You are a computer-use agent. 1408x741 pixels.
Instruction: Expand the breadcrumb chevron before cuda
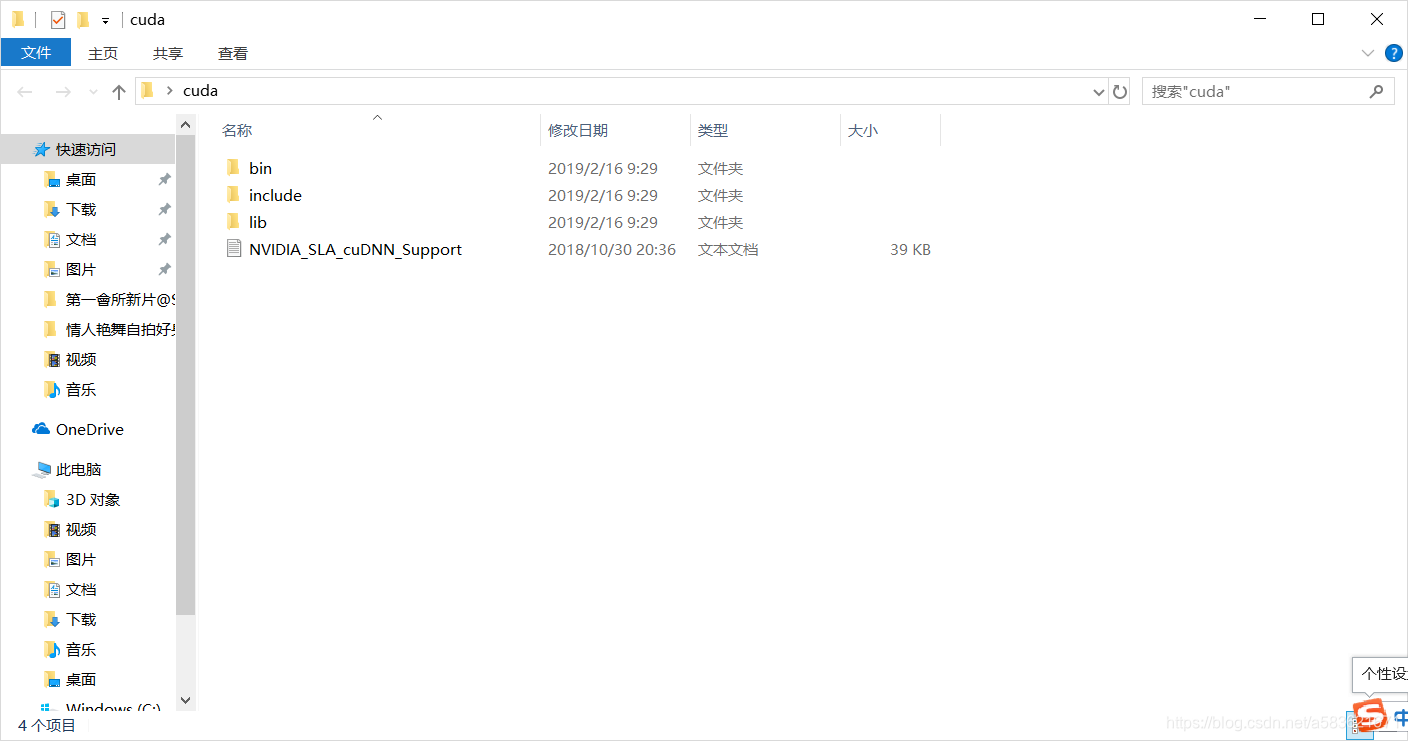170,91
